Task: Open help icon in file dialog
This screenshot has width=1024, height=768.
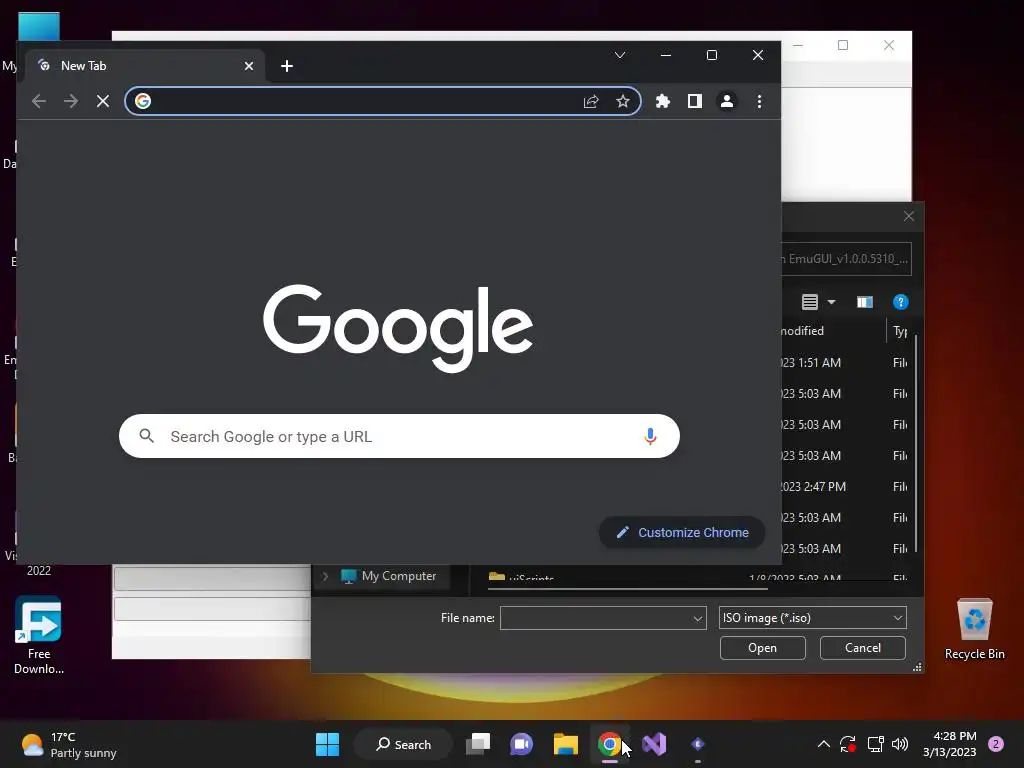Action: click(x=901, y=302)
